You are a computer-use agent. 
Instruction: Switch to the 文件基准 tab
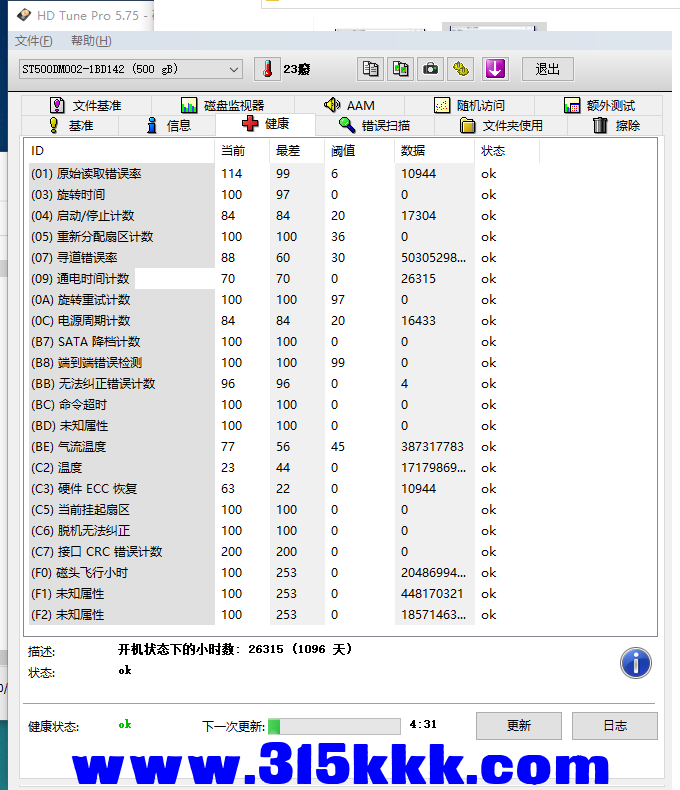point(86,105)
